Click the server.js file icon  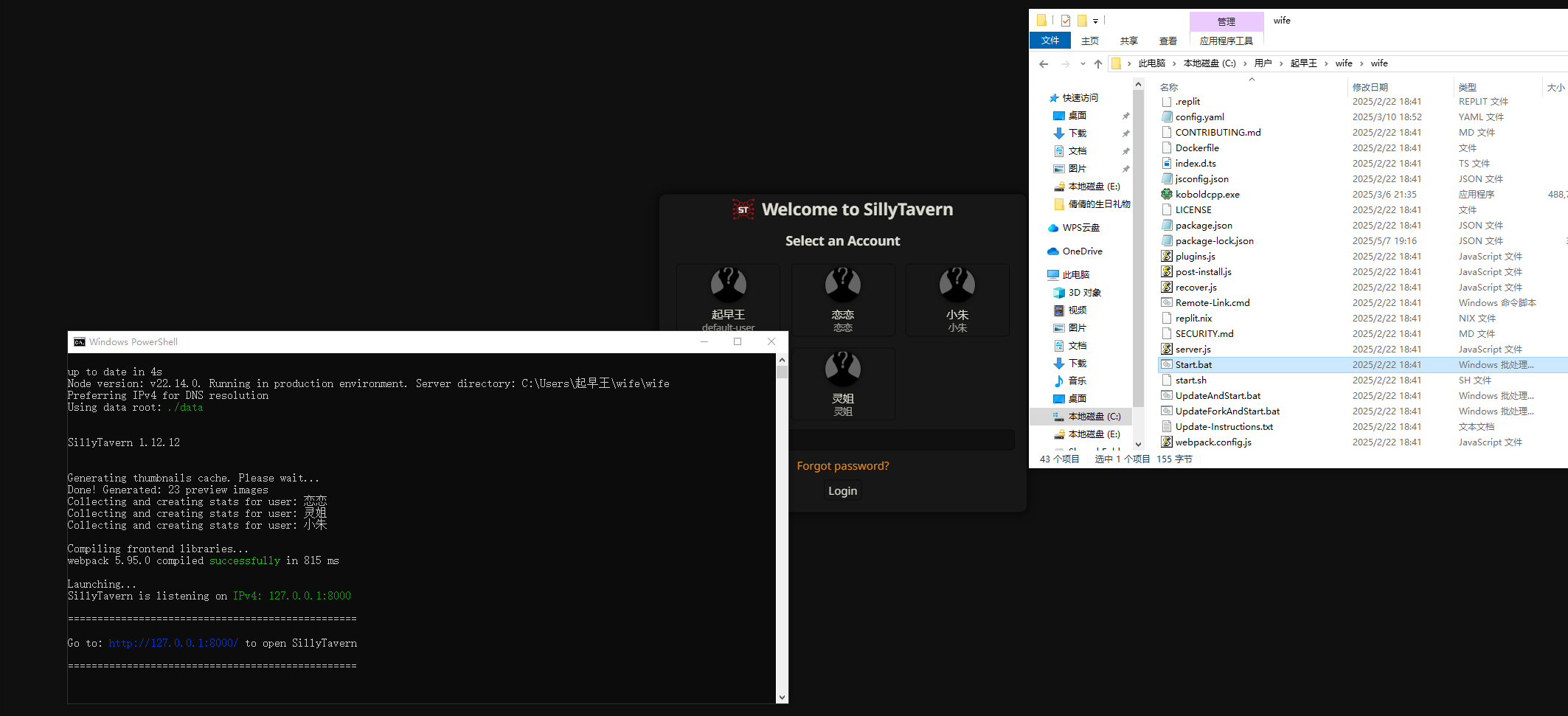pos(1166,350)
